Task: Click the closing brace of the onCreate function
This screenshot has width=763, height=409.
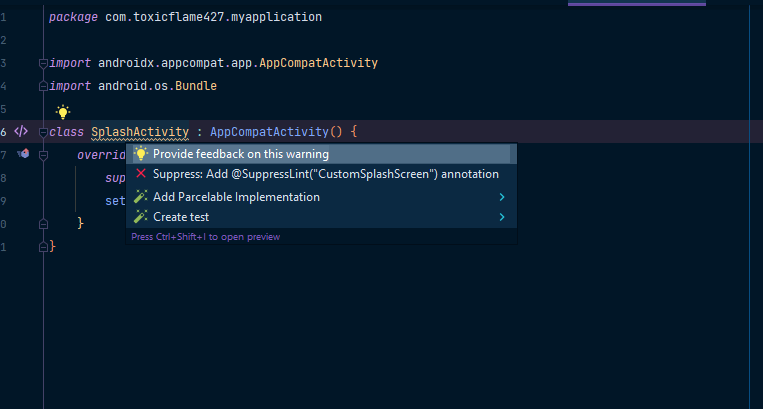Action: pos(80,223)
